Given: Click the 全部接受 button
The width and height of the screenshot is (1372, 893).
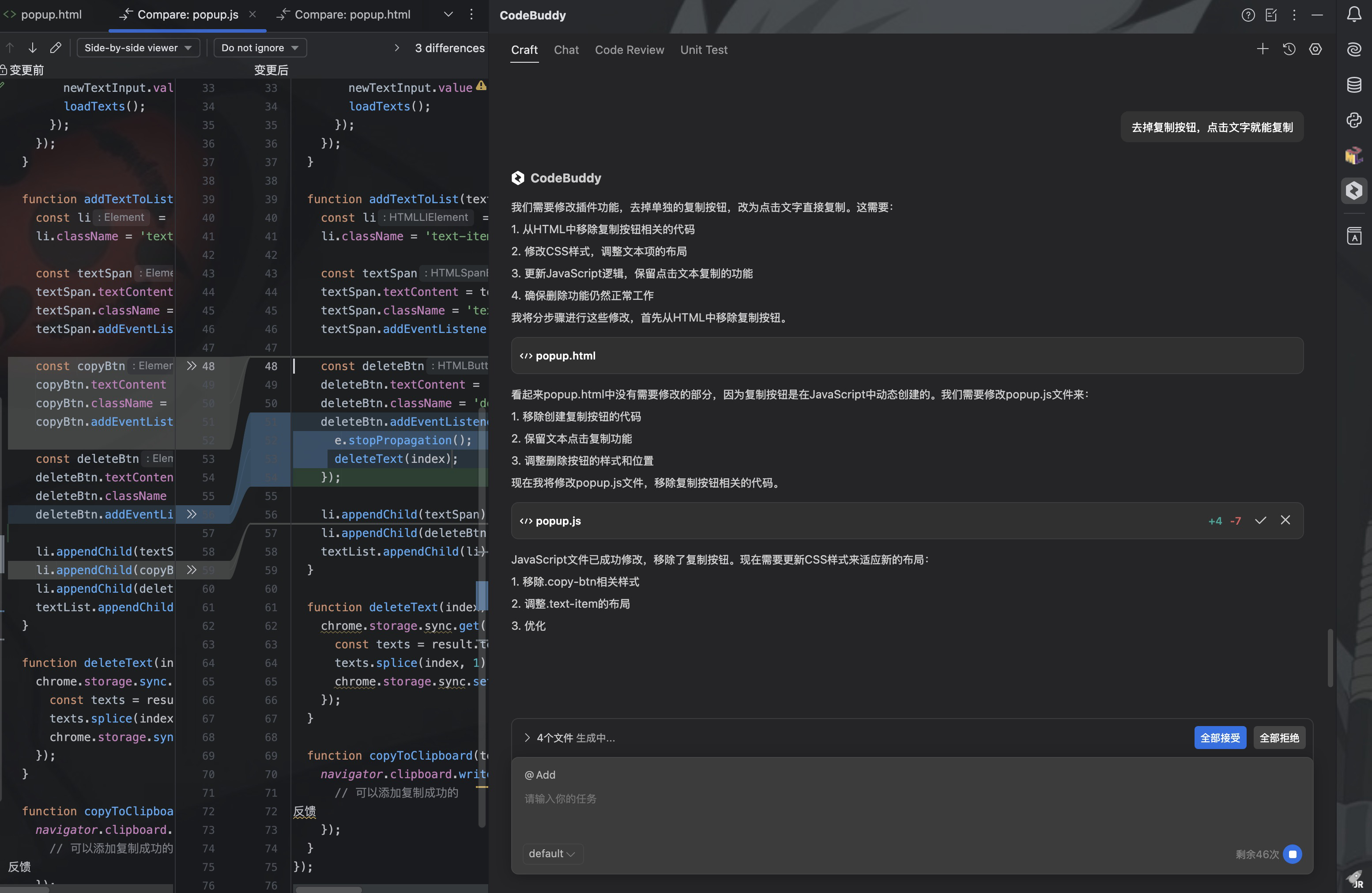Looking at the screenshot, I should tap(1220, 738).
